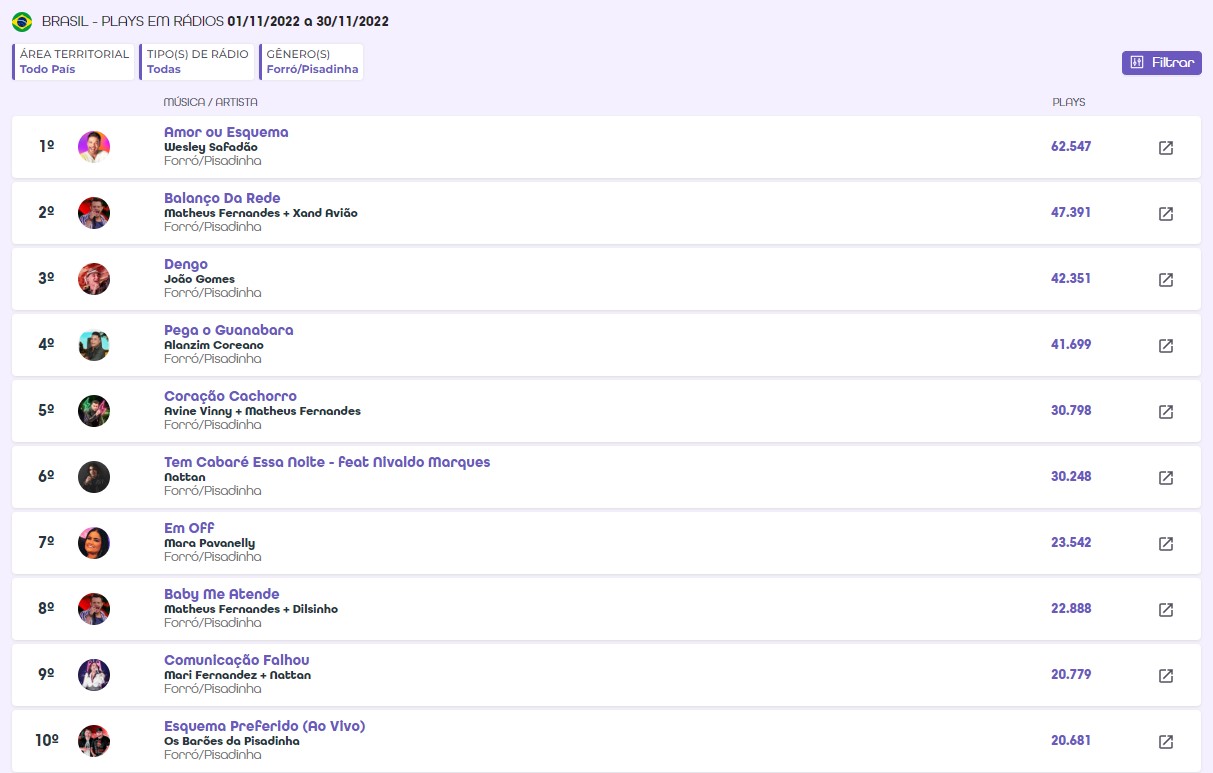Open Área Territorial filter set to Todo País
This screenshot has height=773, width=1213.
[73, 62]
